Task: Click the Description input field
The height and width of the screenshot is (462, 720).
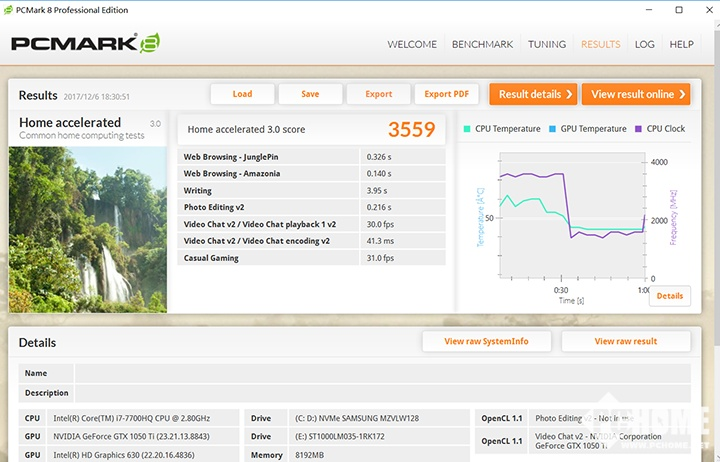Action: (x=382, y=393)
